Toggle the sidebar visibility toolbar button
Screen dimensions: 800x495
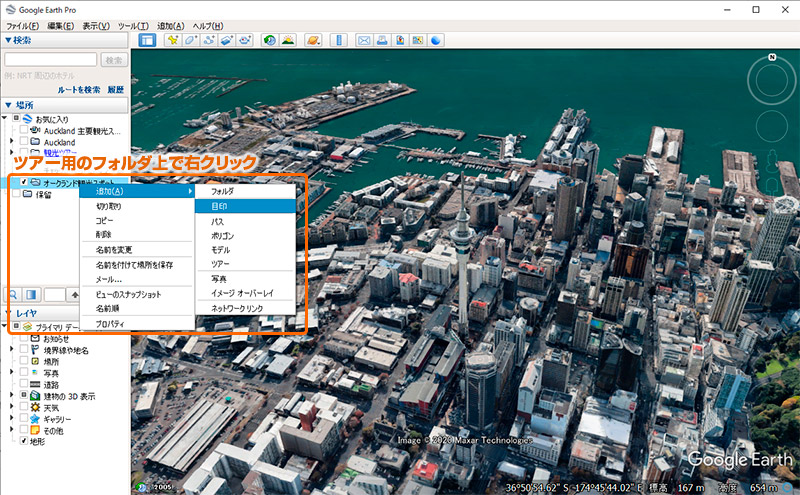coord(147,40)
